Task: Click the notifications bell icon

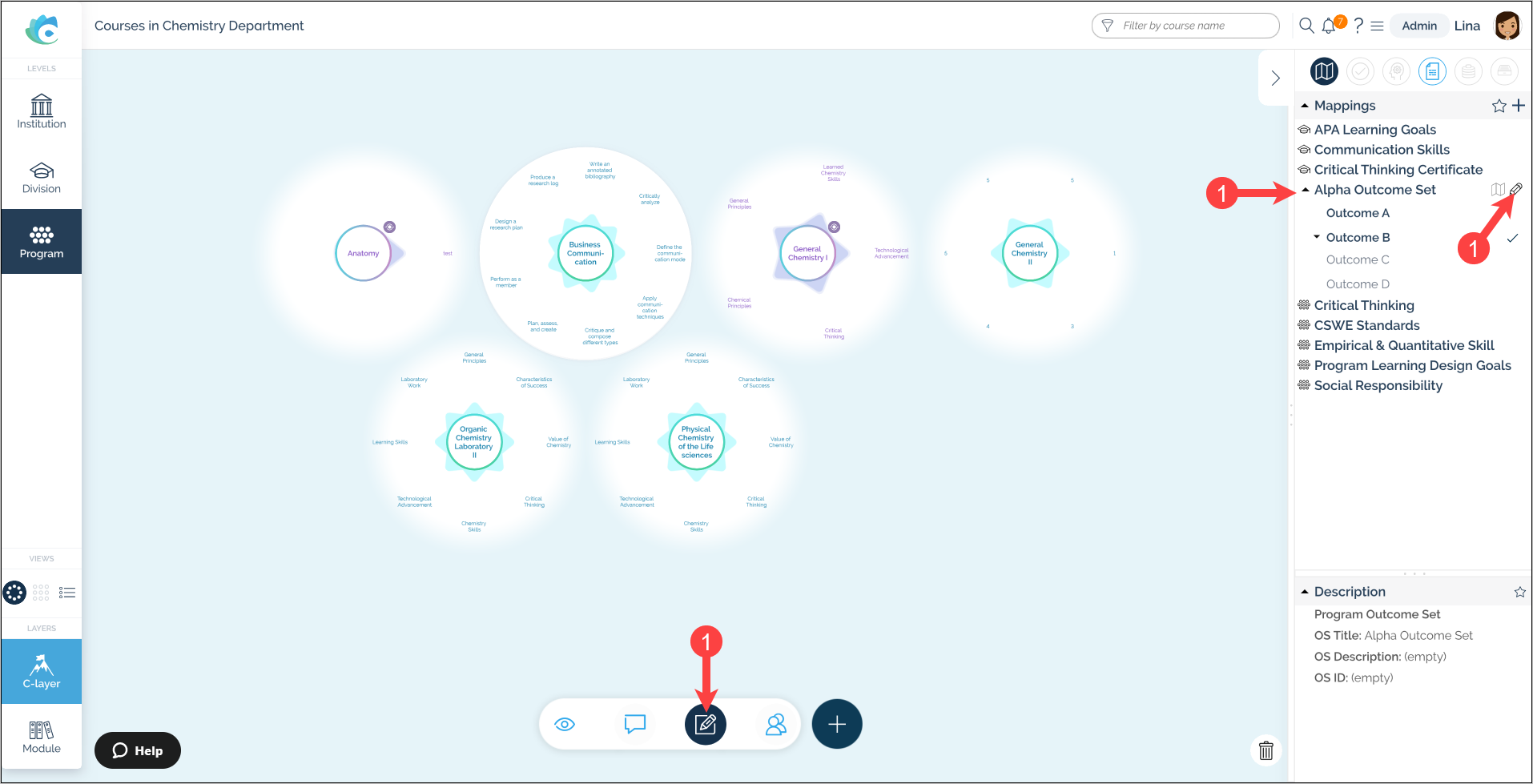Action: [x=1329, y=26]
